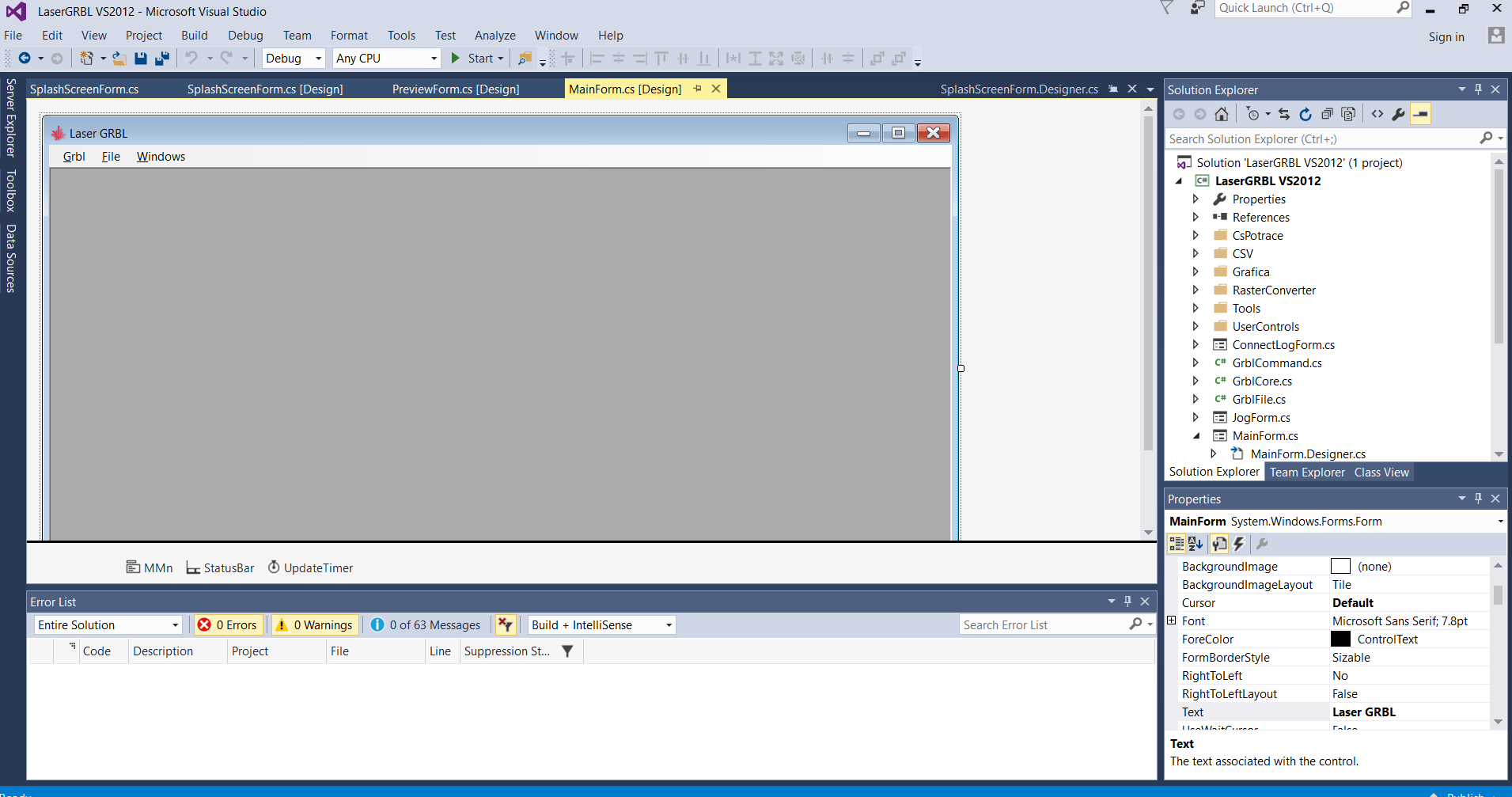Click the ForeColor black color swatch

(1340, 639)
